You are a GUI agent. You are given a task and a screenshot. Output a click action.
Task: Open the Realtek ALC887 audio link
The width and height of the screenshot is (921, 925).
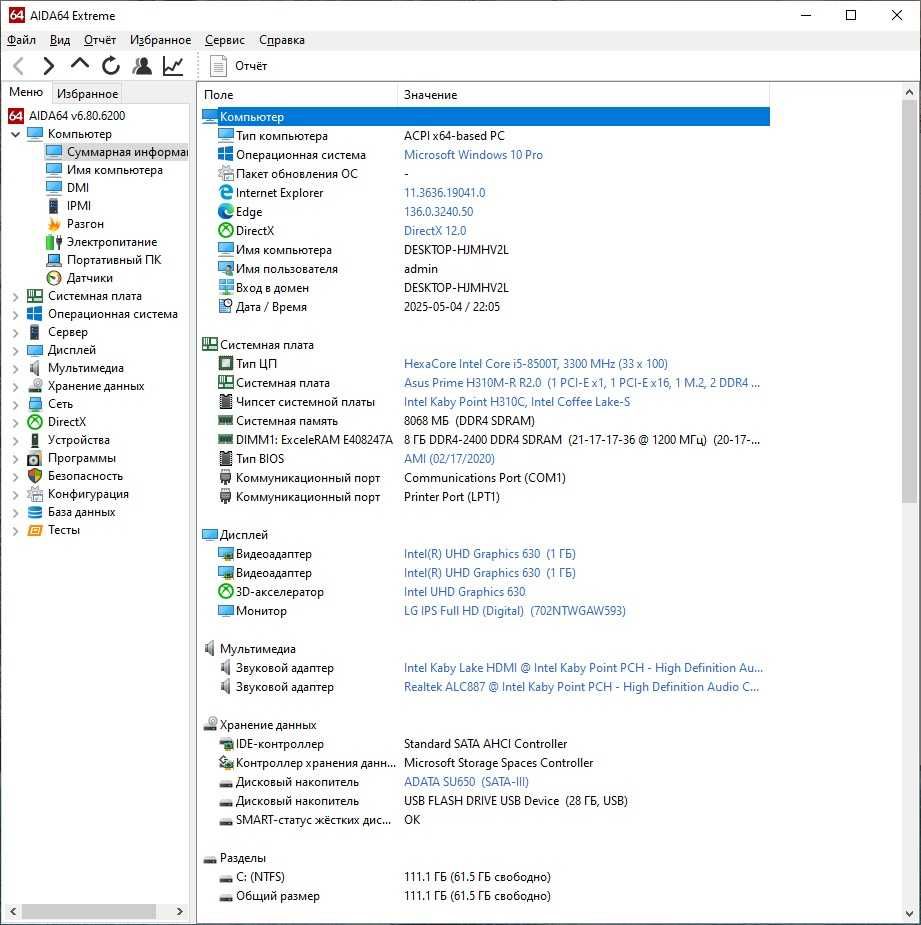(581, 687)
